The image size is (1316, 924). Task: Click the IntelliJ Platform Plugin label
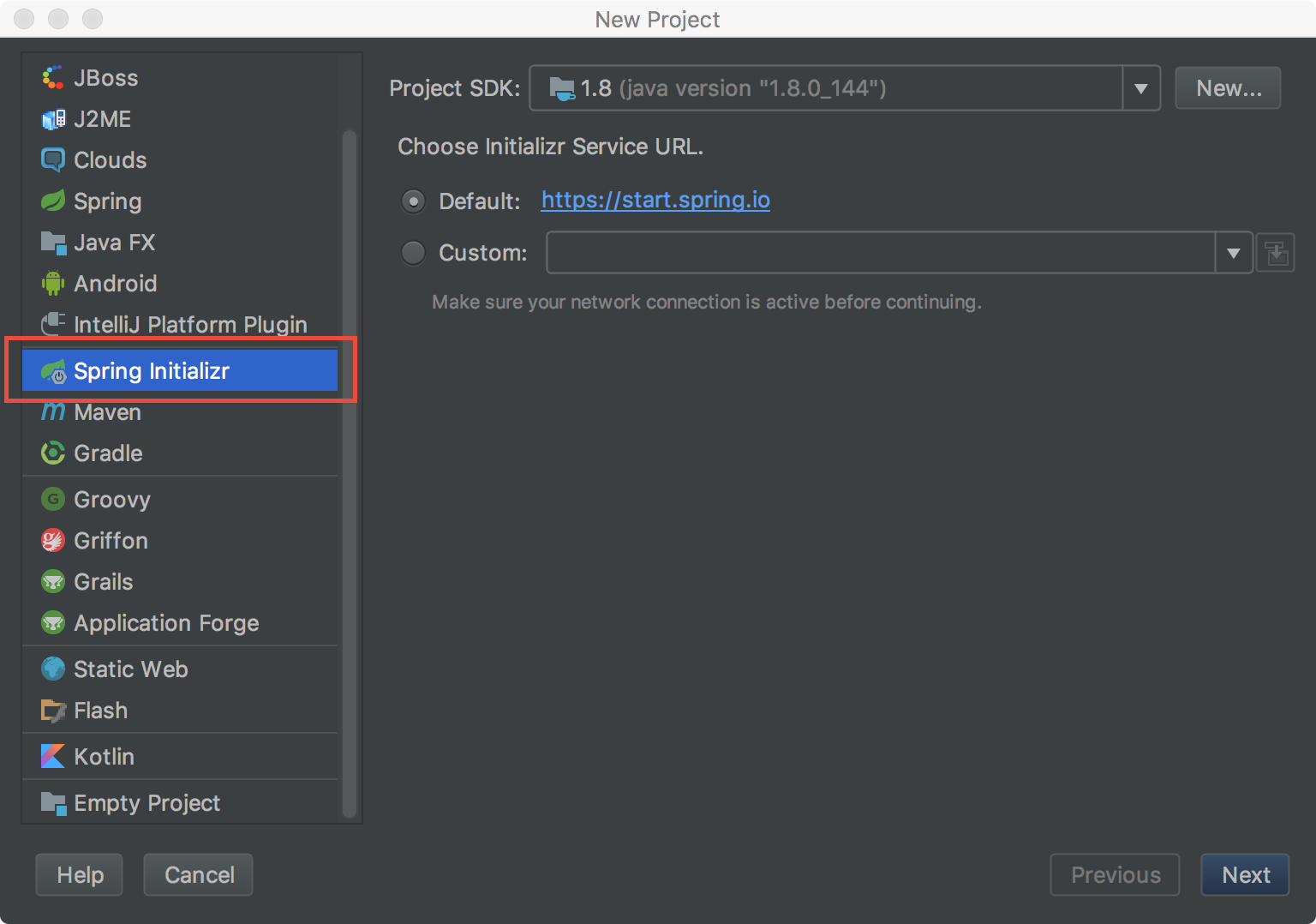pyautogui.click(x=190, y=325)
